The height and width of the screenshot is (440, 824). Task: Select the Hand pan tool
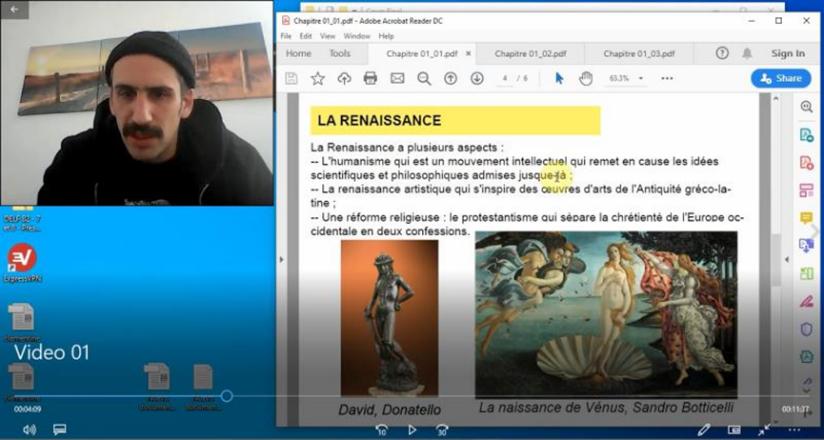[x=586, y=78]
